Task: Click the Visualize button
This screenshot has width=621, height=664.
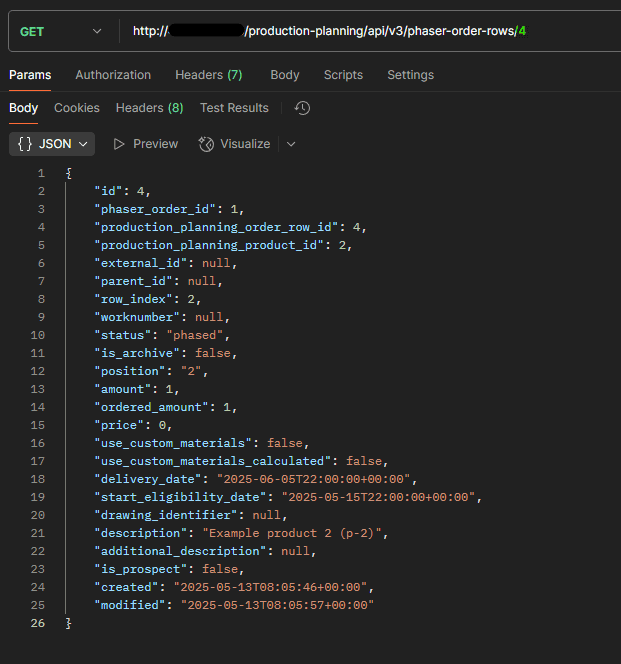Action: point(234,144)
